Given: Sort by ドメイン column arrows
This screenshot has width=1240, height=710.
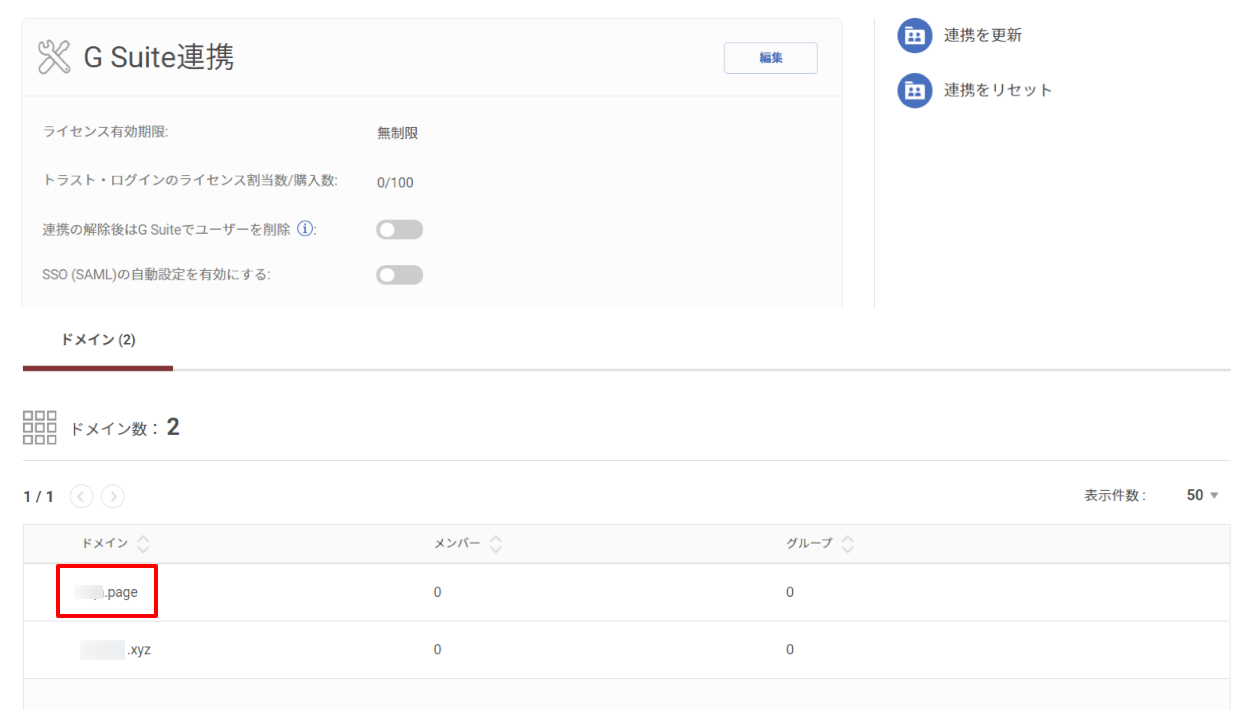Looking at the screenshot, I should [x=143, y=544].
